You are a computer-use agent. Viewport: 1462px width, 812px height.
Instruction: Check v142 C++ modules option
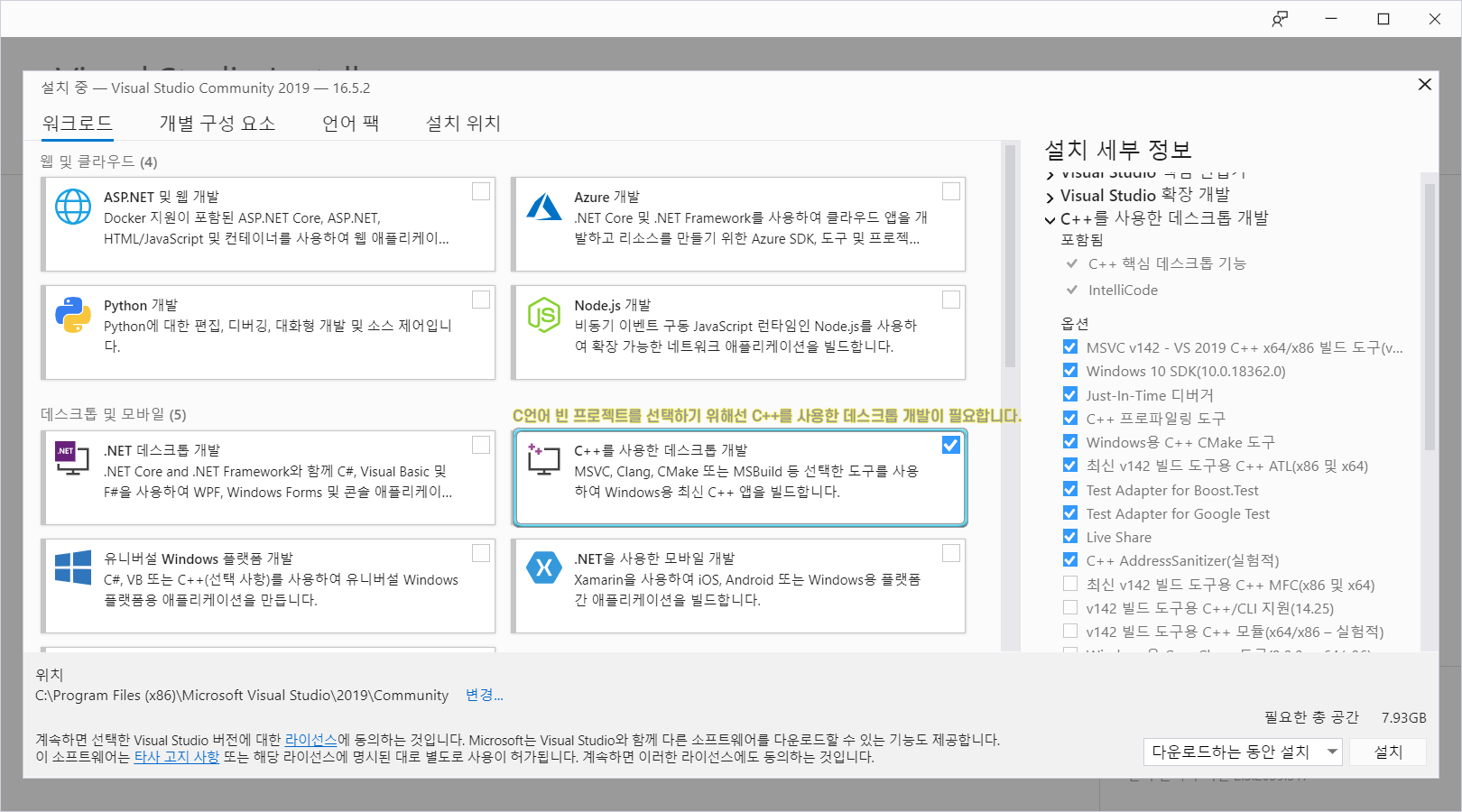1070,632
